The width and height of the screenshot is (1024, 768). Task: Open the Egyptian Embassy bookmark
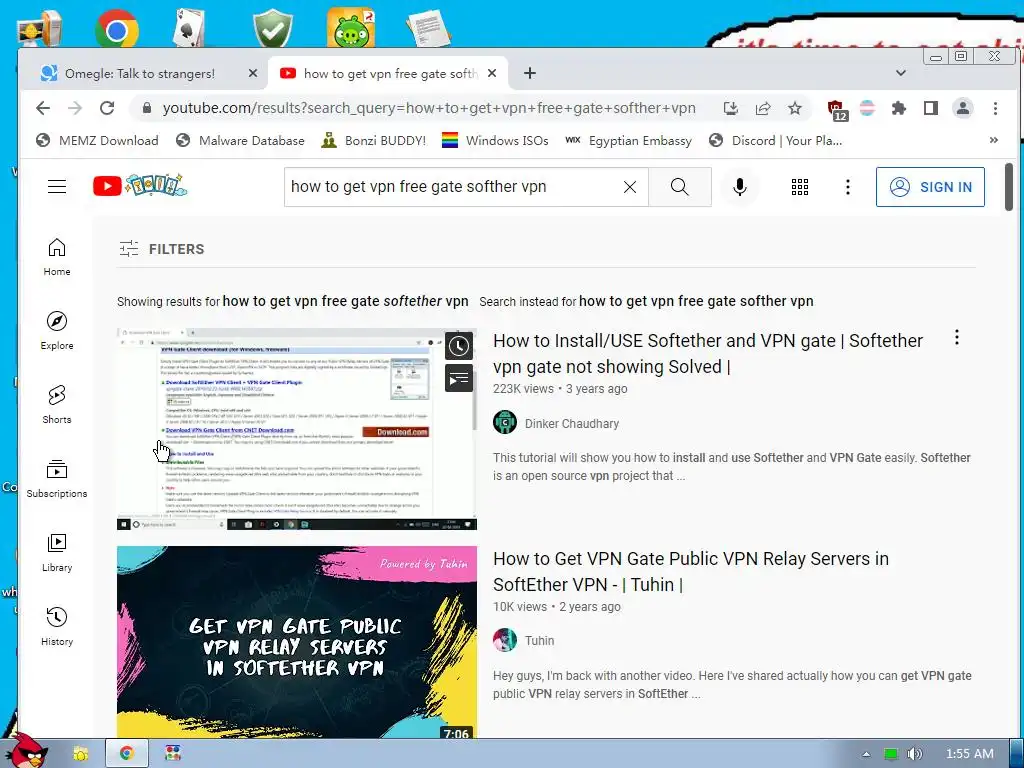628,140
